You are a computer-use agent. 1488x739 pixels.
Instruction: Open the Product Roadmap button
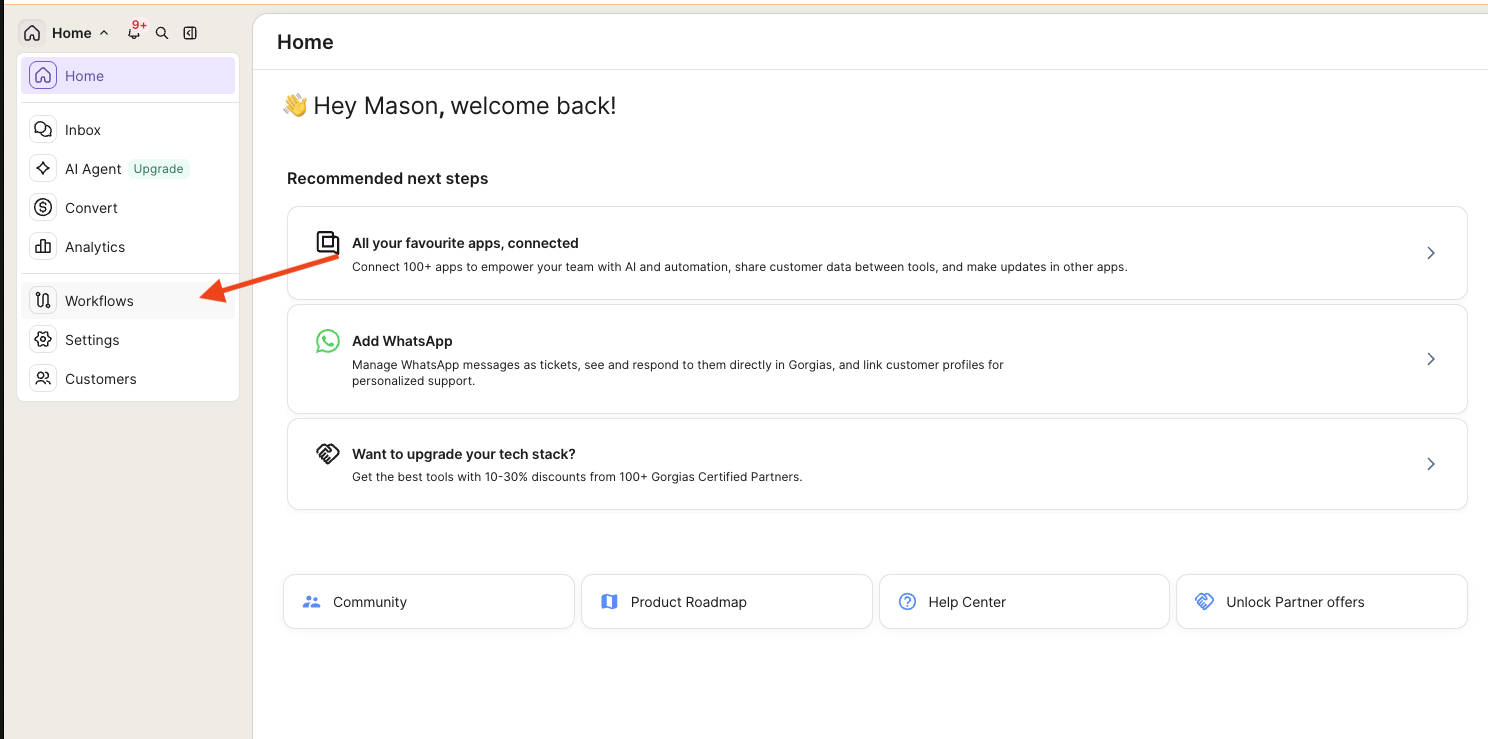pyautogui.click(x=727, y=602)
